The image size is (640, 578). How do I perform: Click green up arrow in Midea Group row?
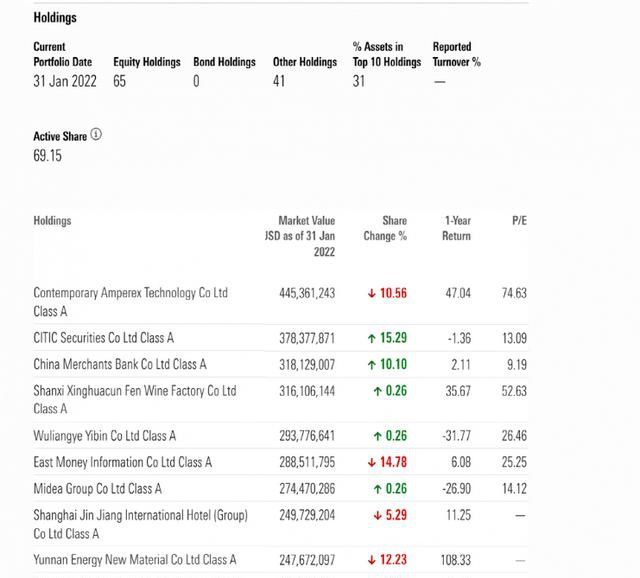pyautogui.click(x=378, y=489)
